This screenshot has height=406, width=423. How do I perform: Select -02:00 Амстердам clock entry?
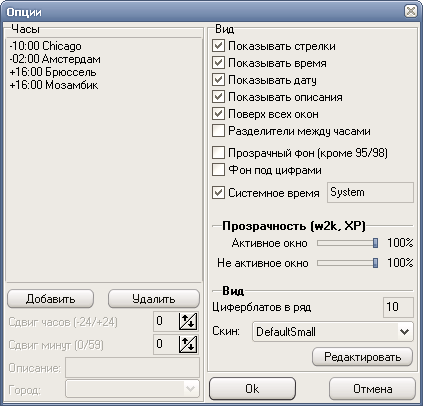coord(55,59)
